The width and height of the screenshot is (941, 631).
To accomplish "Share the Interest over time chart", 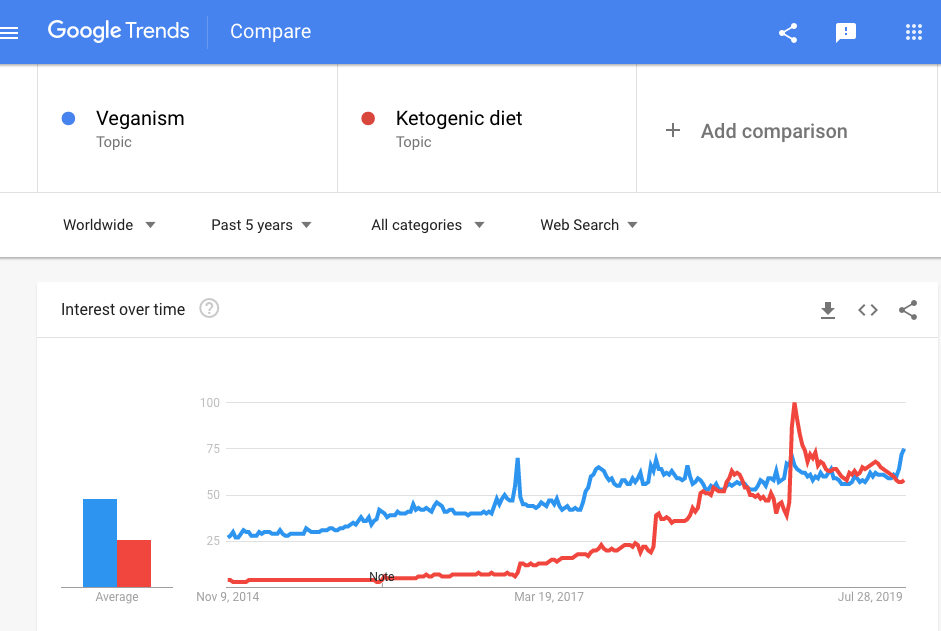I will (908, 310).
